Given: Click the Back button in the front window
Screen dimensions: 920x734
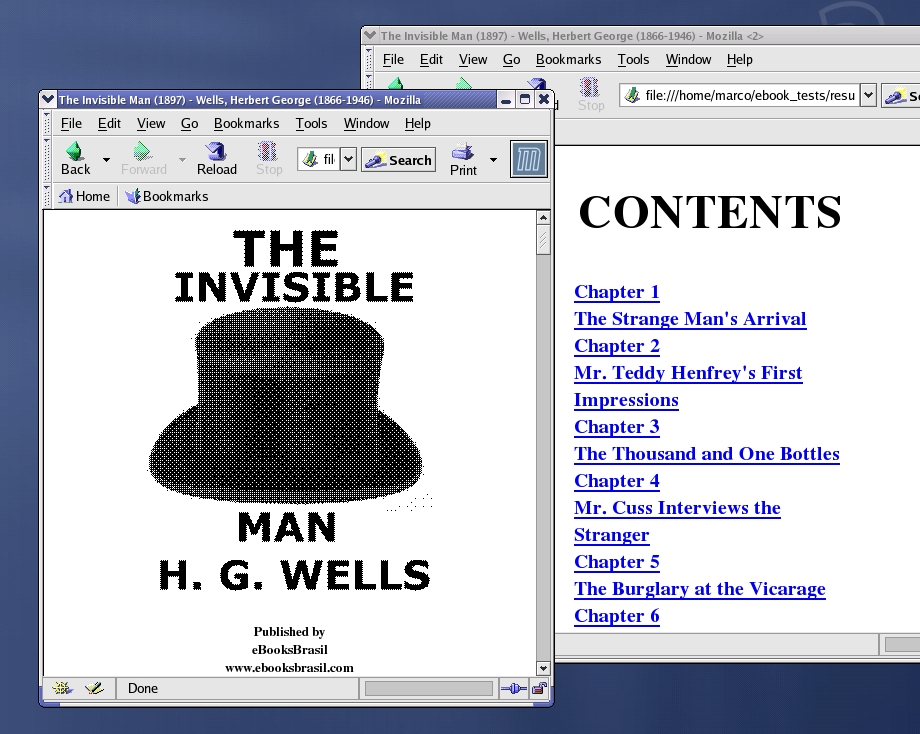Looking at the screenshot, I should coord(75,158).
